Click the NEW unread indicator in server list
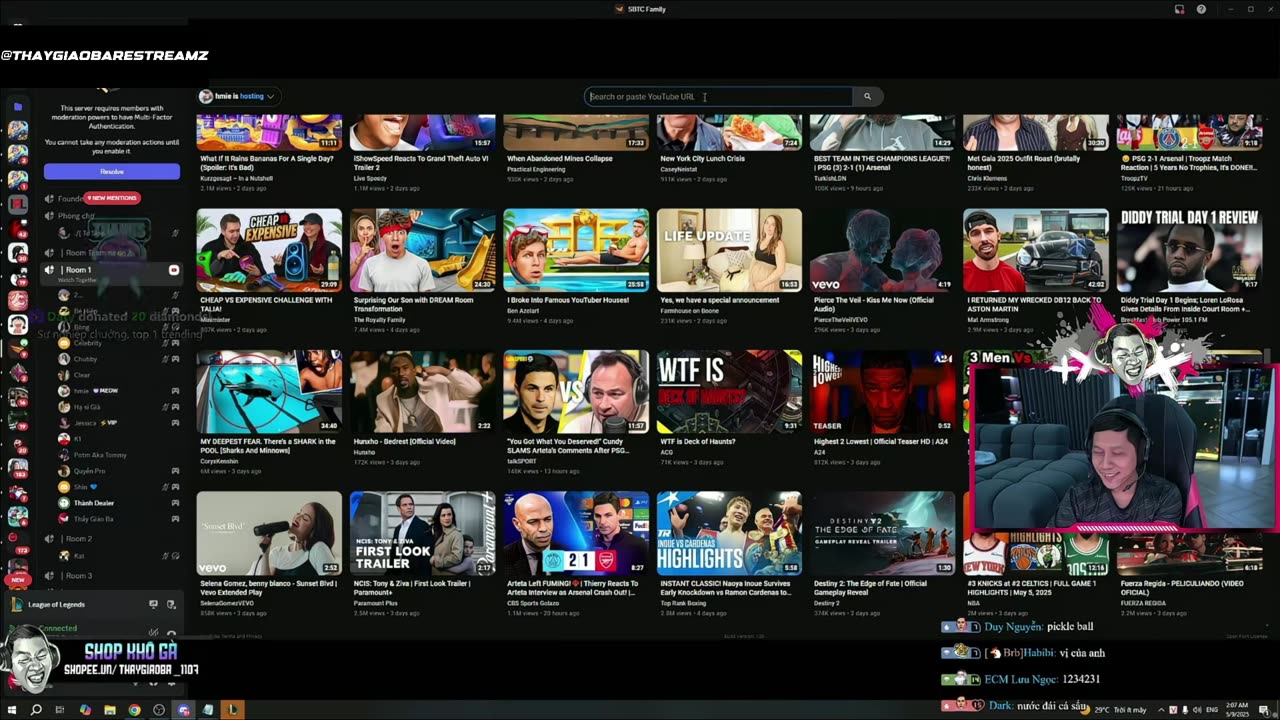1280x720 pixels. click(x=17, y=579)
